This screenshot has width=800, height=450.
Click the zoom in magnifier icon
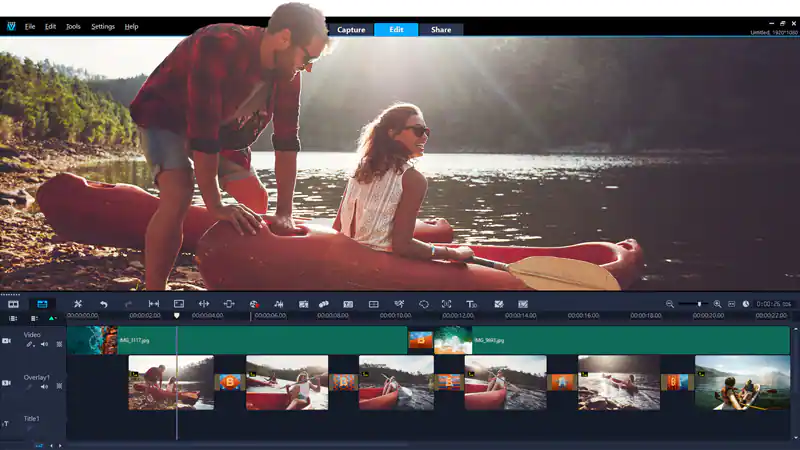coord(717,304)
